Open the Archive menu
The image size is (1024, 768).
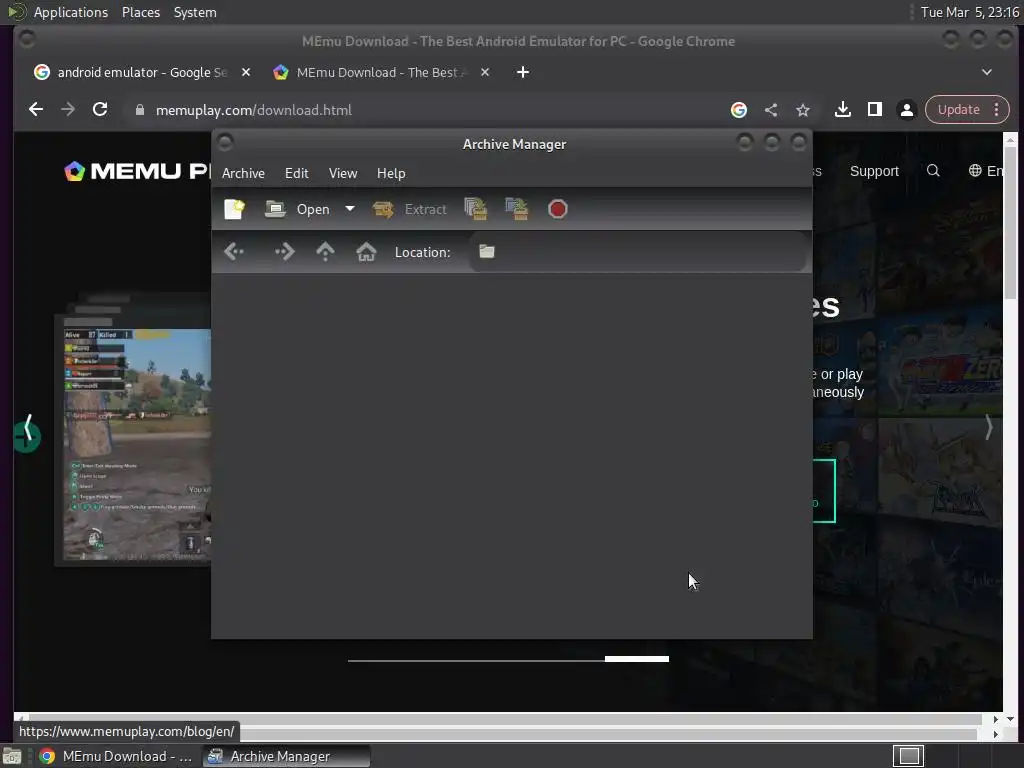point(243,173)
